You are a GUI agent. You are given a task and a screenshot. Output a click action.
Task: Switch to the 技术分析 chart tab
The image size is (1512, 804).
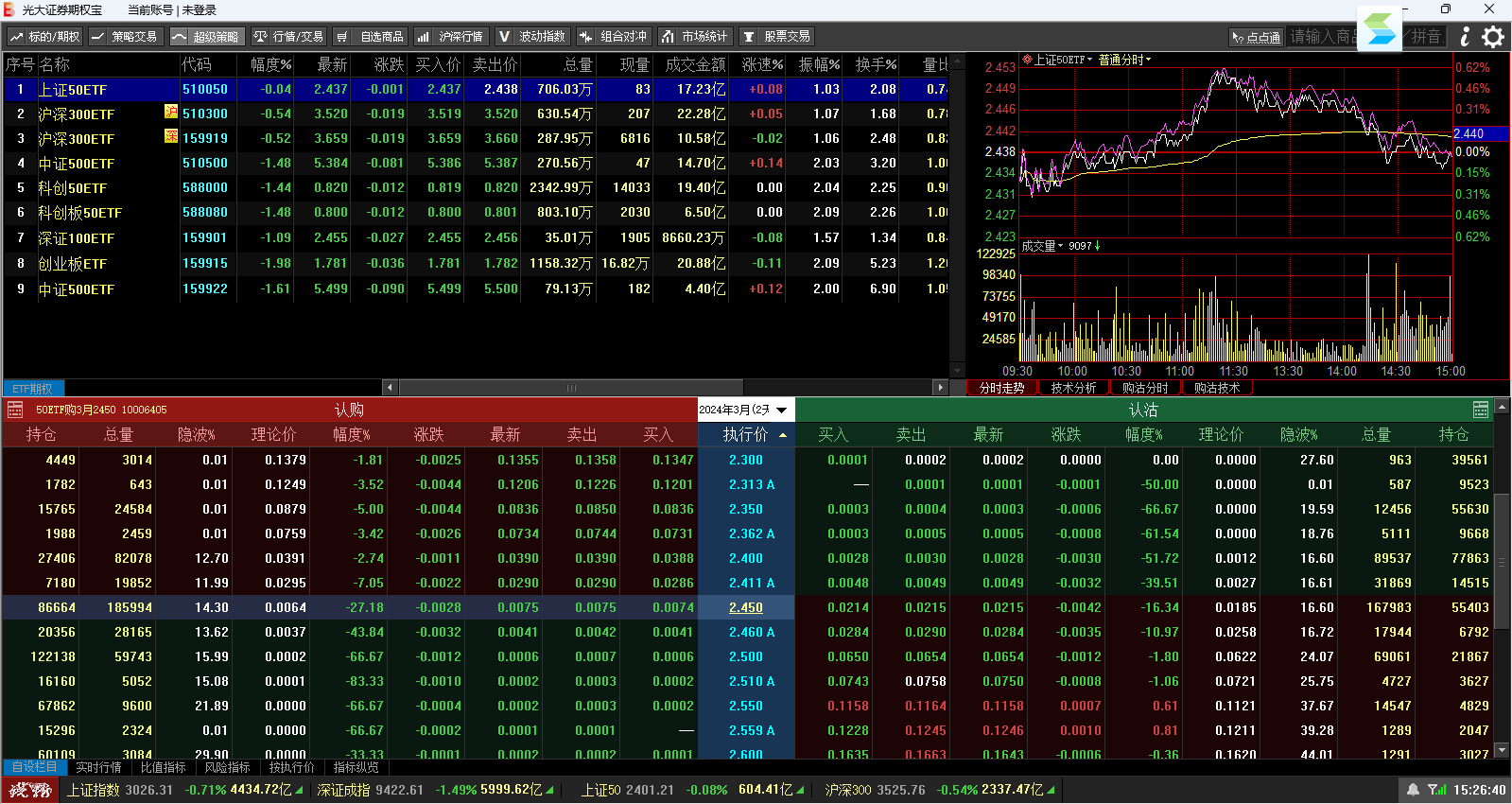click(x=1073, y=388)
